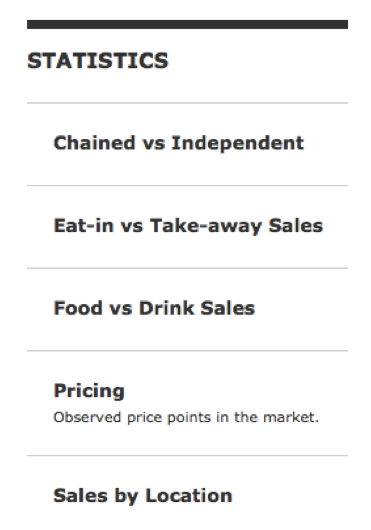Viewport: 371px width, 530px height.
Task: Click the word 'Location' in the last entry
Action: [189, 496]
